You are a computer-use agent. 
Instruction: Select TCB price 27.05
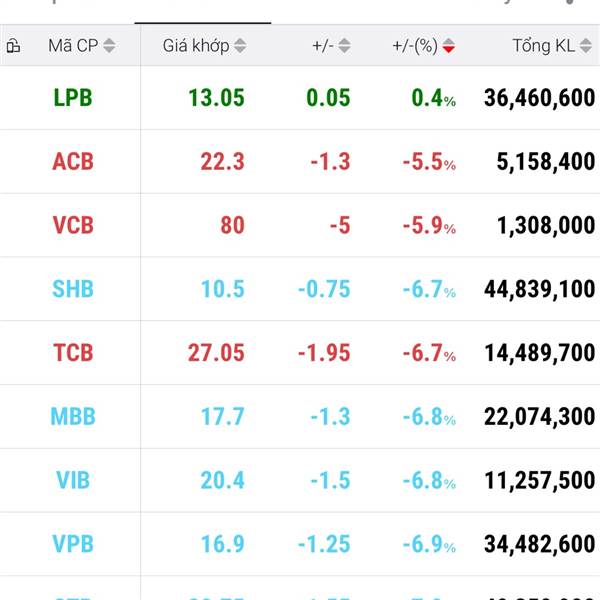point(216,352)
